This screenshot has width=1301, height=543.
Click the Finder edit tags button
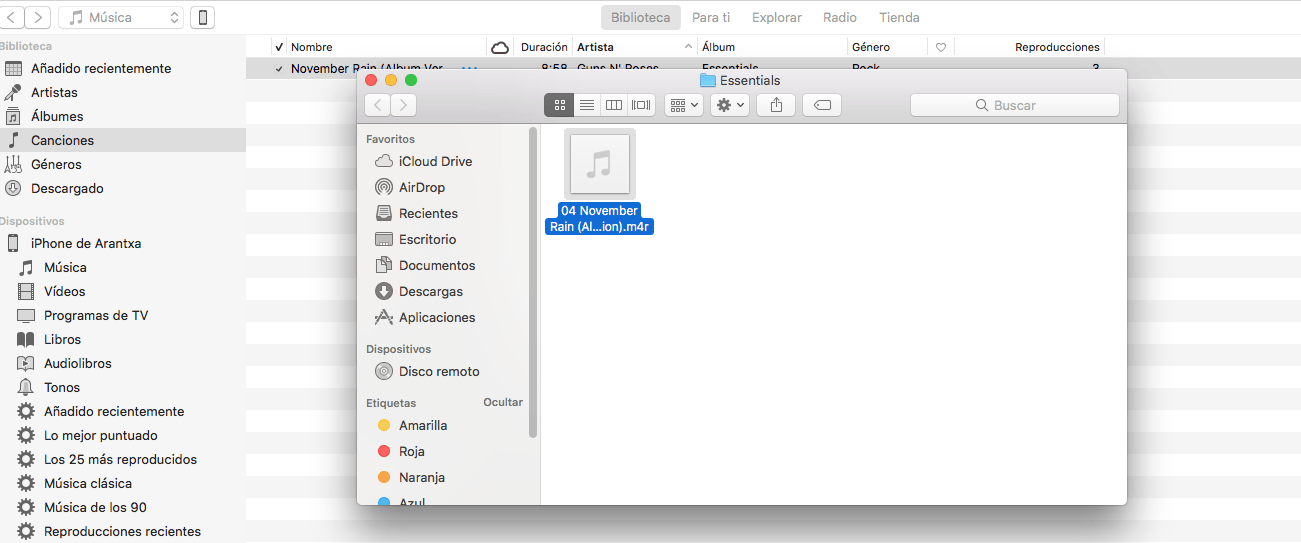pos(822,105)
